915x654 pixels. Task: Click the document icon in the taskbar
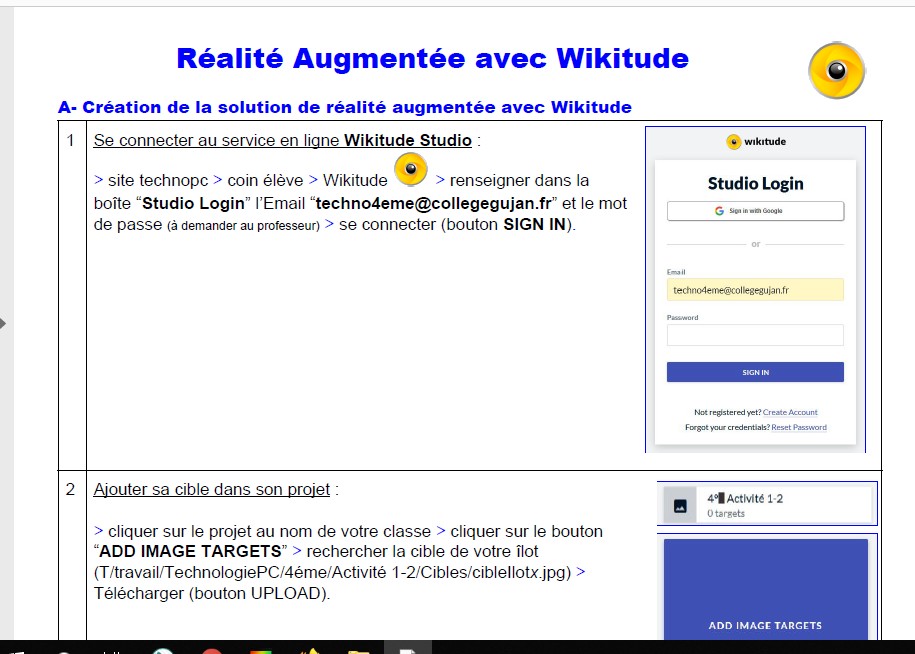click(x=407, y=649)
